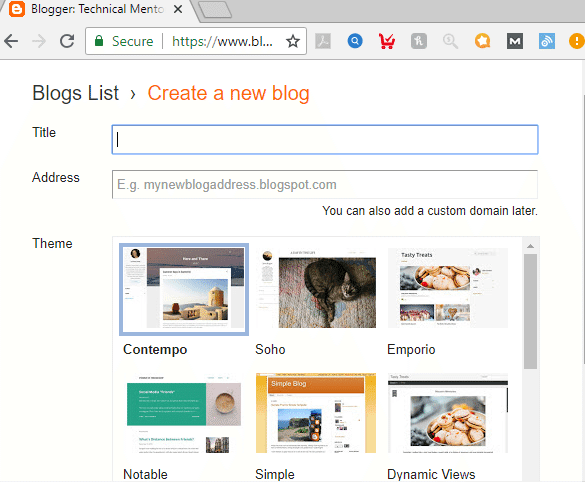
Task: Click the 'Create a new blog' heading
Action: click(x=228, y=93)
